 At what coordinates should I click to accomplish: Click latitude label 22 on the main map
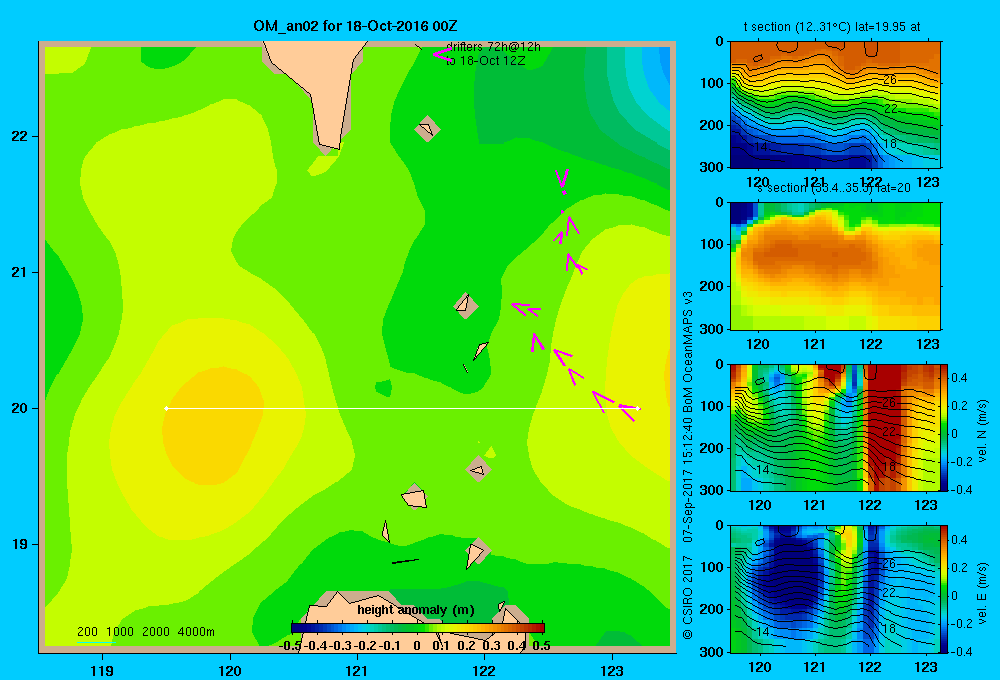pos(20,136)
